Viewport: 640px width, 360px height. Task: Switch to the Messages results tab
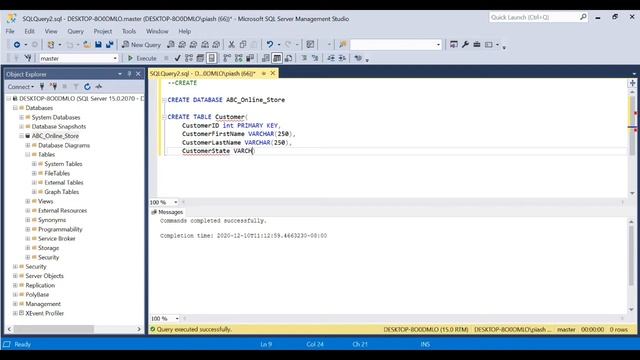[167, 212]
